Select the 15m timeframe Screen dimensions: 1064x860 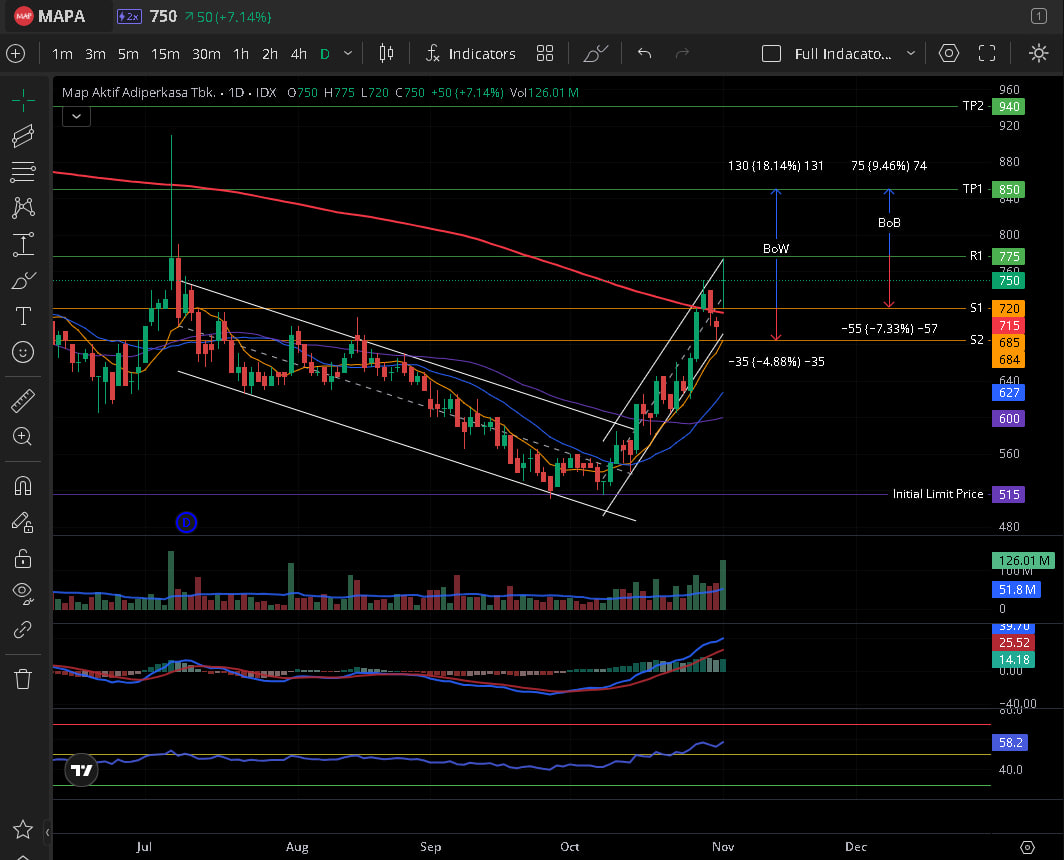(165, 54)
